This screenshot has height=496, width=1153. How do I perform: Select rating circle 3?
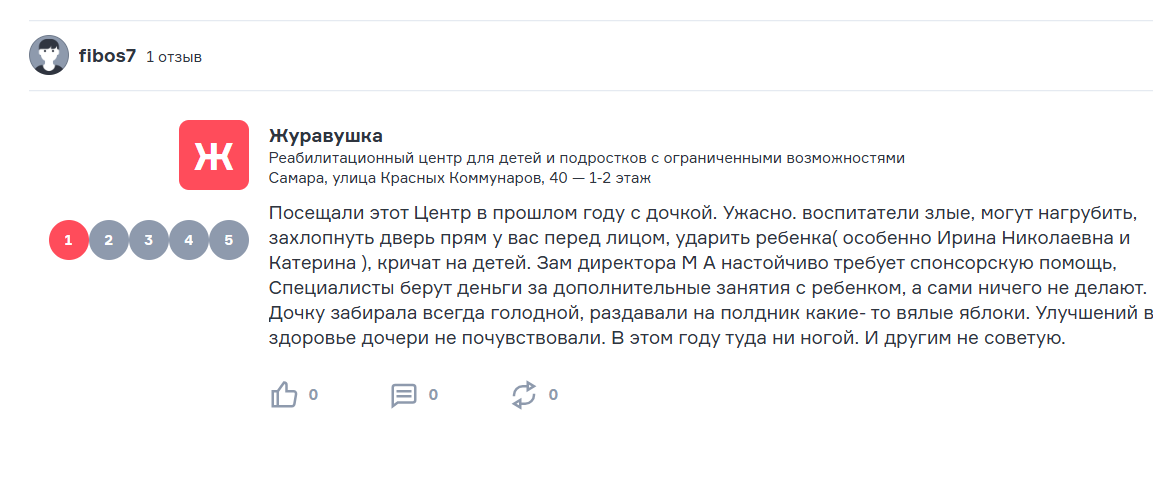pyautogui.click(x=149, y=240)
